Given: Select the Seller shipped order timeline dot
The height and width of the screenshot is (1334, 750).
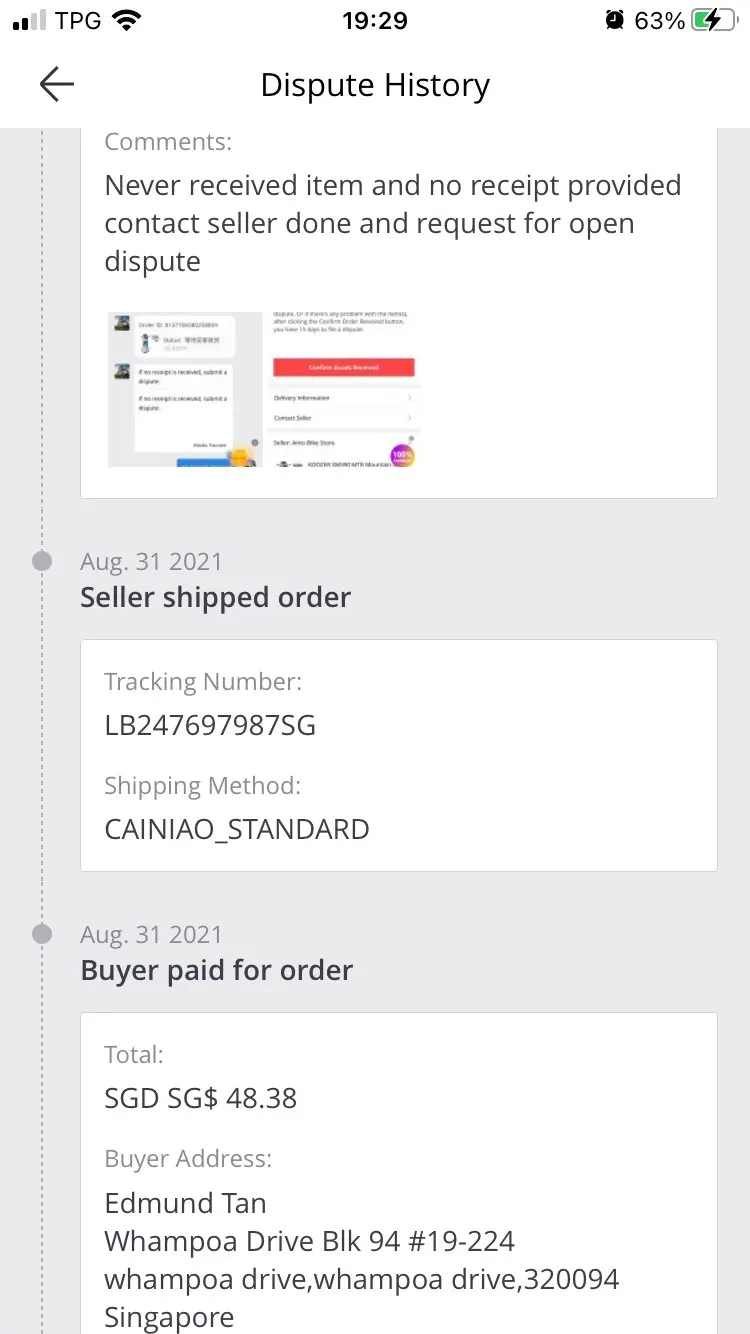Looking at the screenshot, I should [42, 561].
